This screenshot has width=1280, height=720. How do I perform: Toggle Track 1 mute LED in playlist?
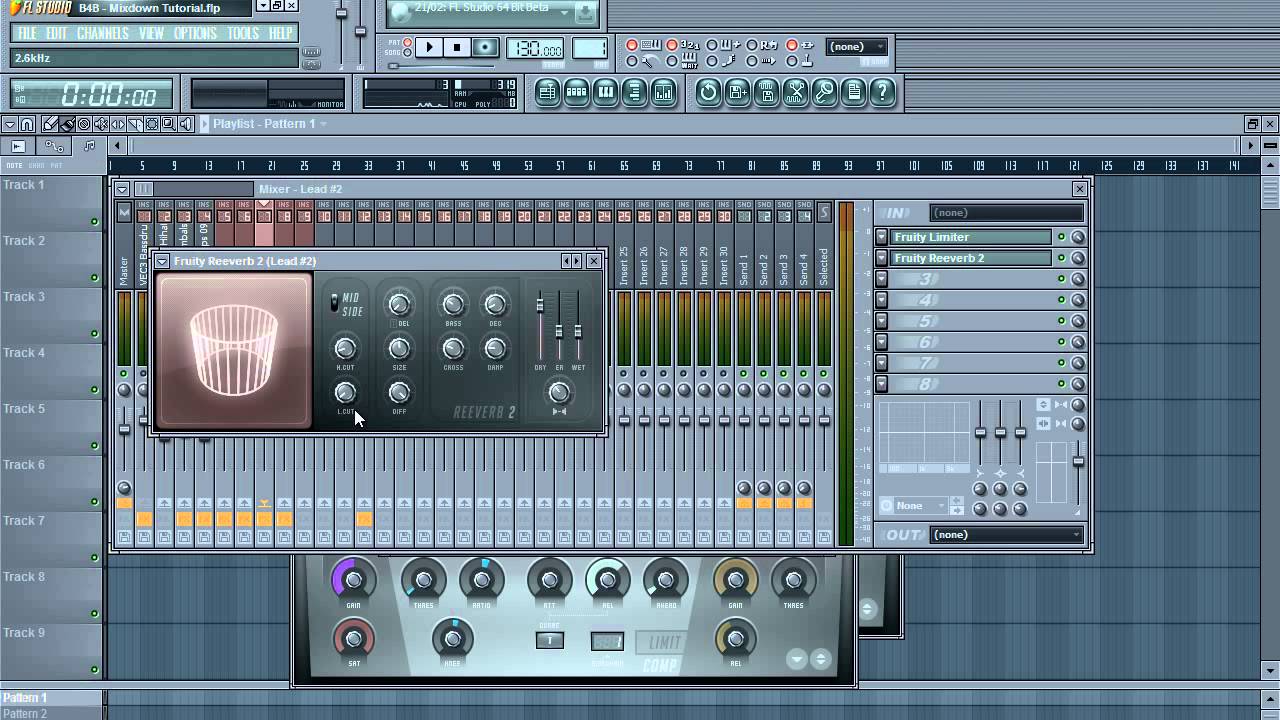point(95,222)
